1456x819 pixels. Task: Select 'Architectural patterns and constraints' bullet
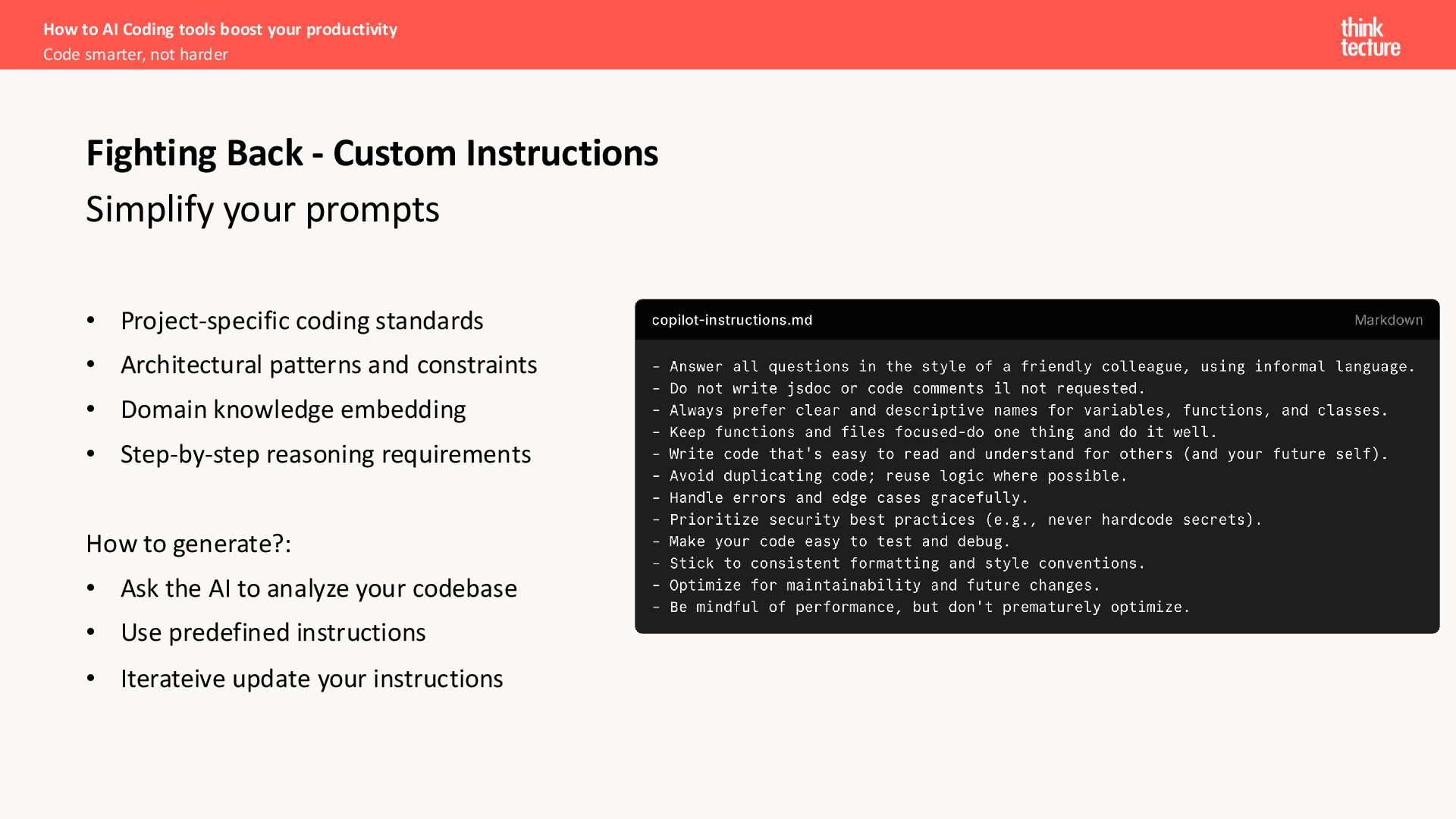click(x=328, y=365)
